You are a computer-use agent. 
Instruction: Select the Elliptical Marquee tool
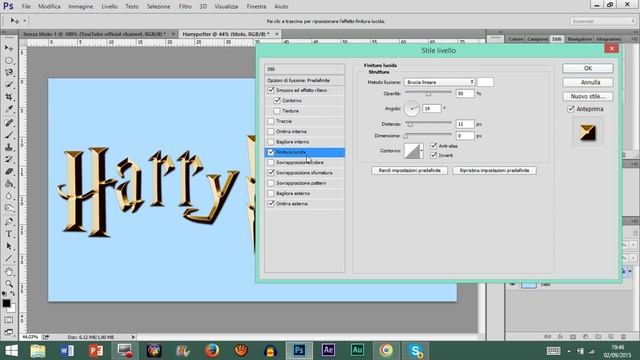click(x=9, y=60)
